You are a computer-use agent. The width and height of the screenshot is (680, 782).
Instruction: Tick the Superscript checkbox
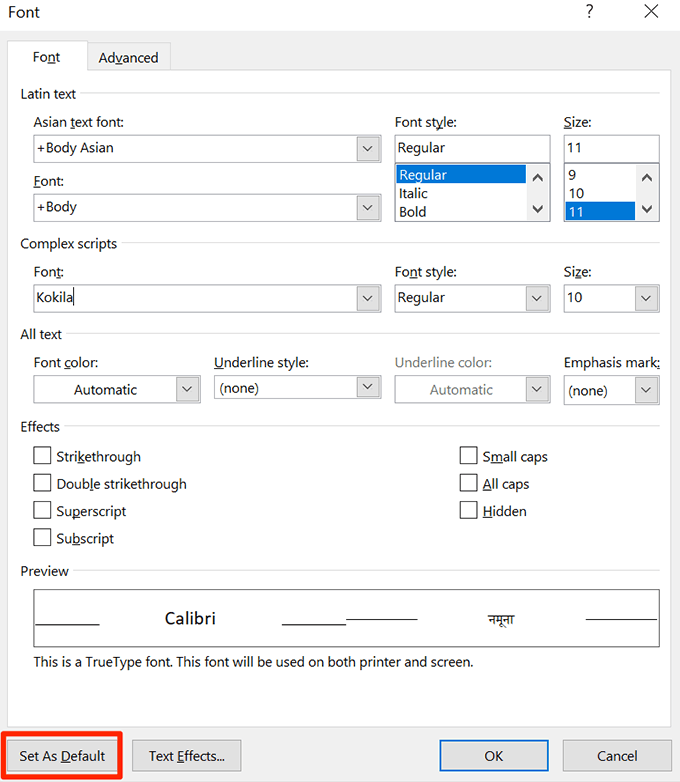pos(42,511)
